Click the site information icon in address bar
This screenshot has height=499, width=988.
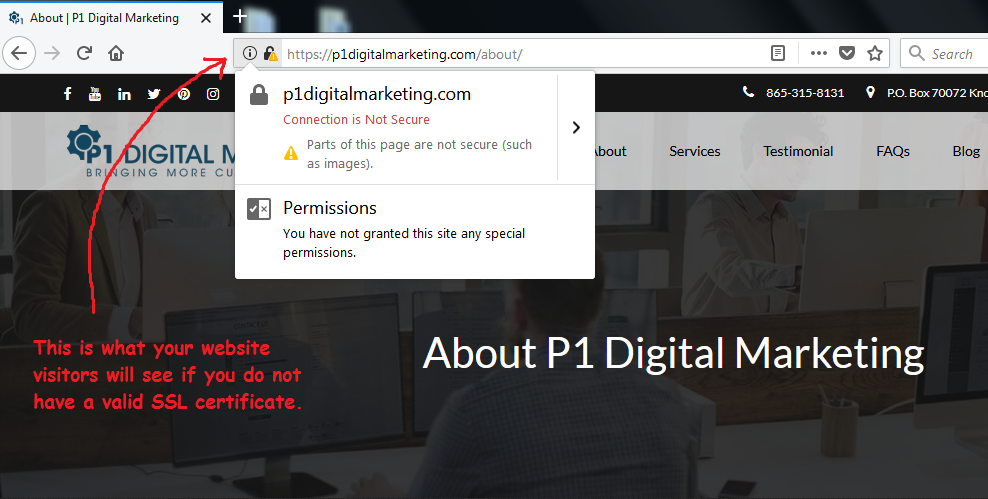coord(250,54)
